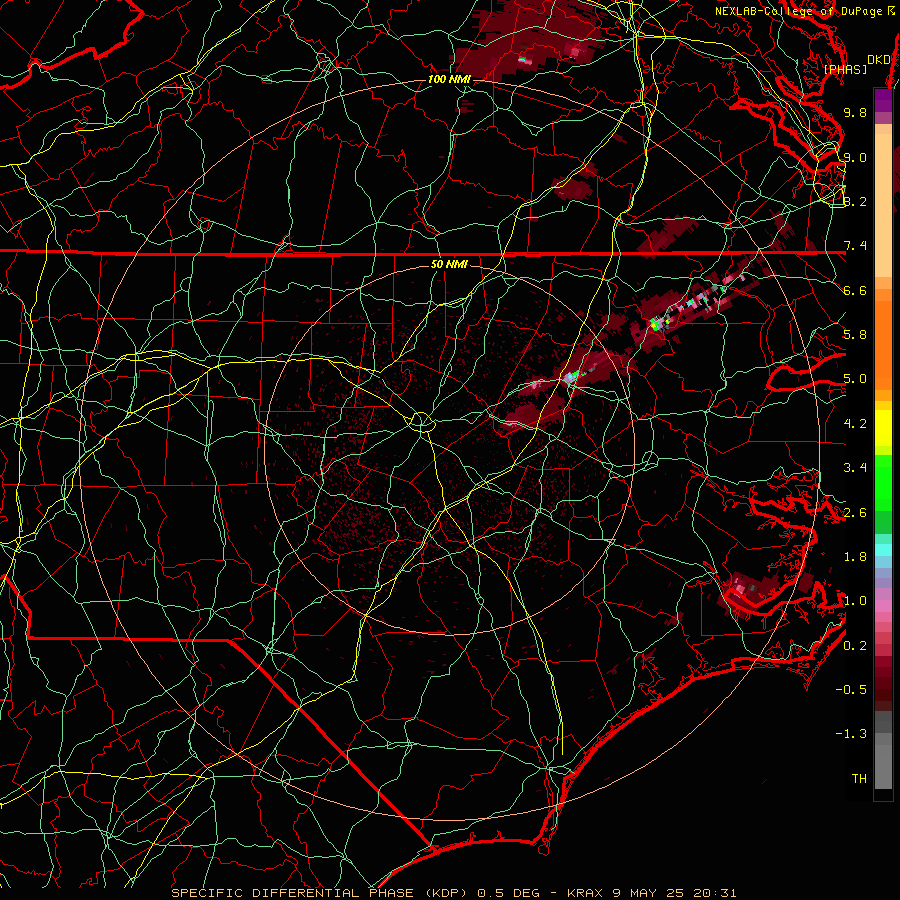900x900 pixels.
Task: Click the KRAX station identifier in caption
Action: pos(585,893)
